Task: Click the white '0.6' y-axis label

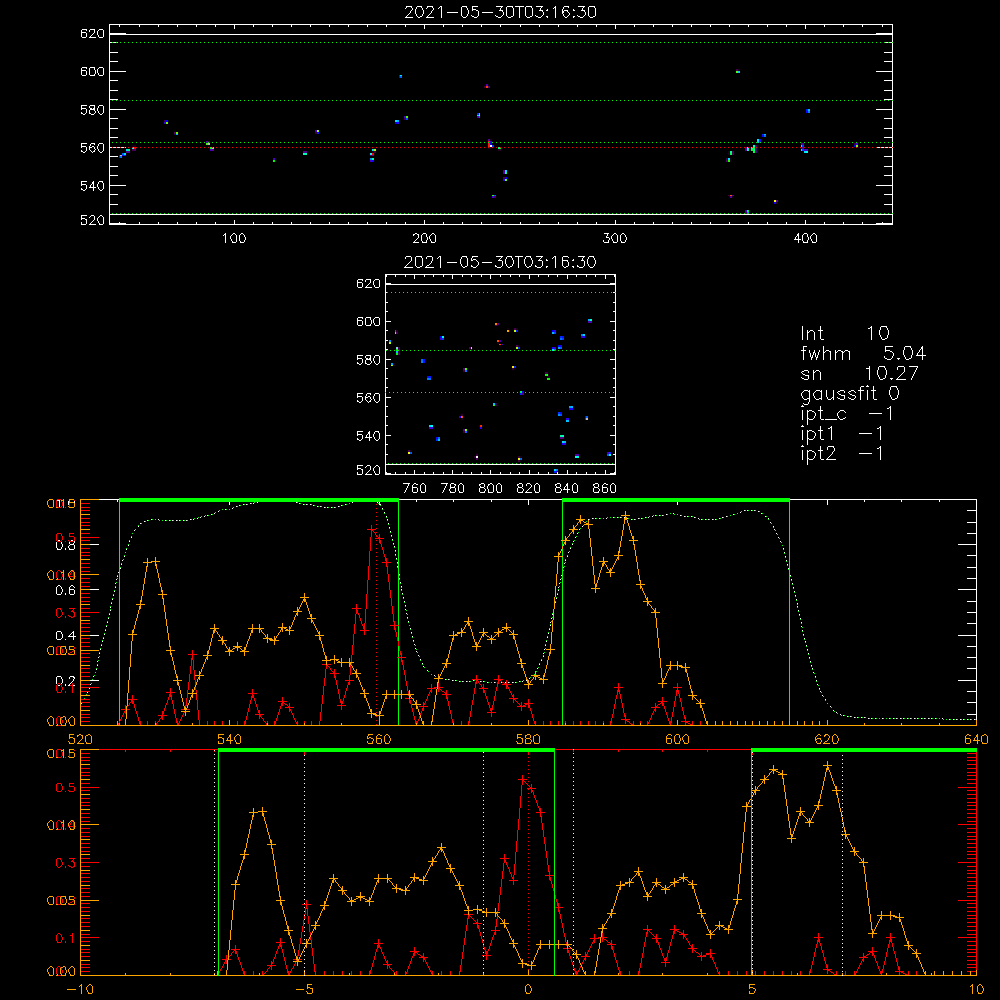Action: point(66,591)
